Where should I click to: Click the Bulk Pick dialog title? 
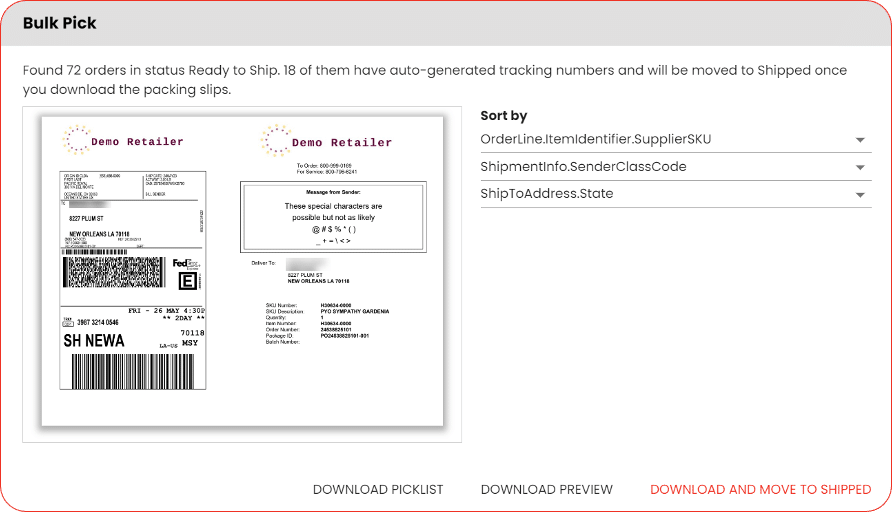tap(60, 23)
